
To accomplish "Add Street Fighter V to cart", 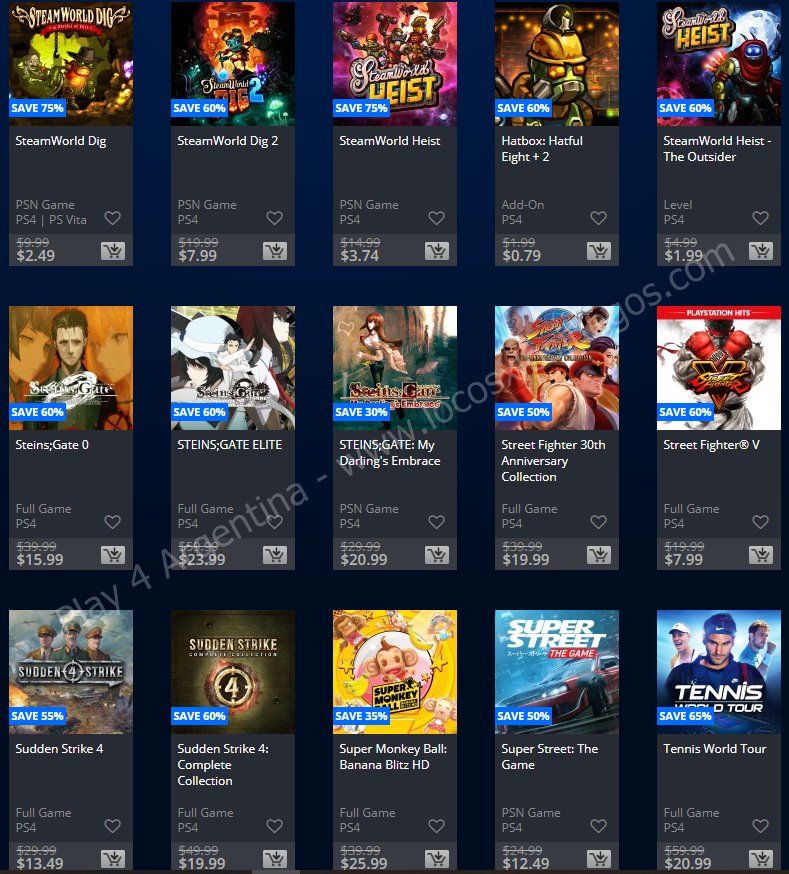I will [761, 555].
